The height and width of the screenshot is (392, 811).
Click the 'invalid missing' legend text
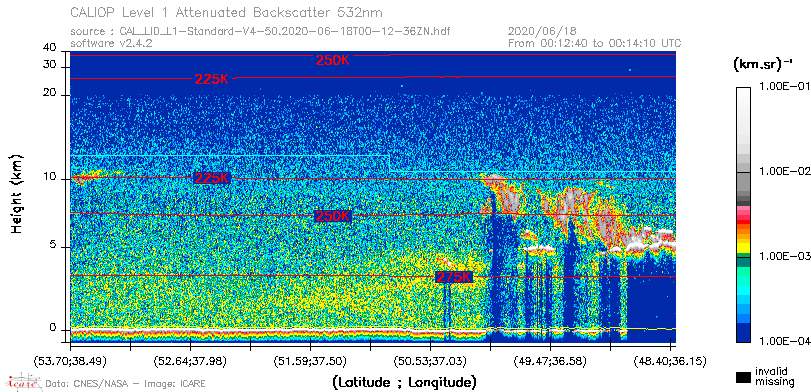tap(774, 376)
